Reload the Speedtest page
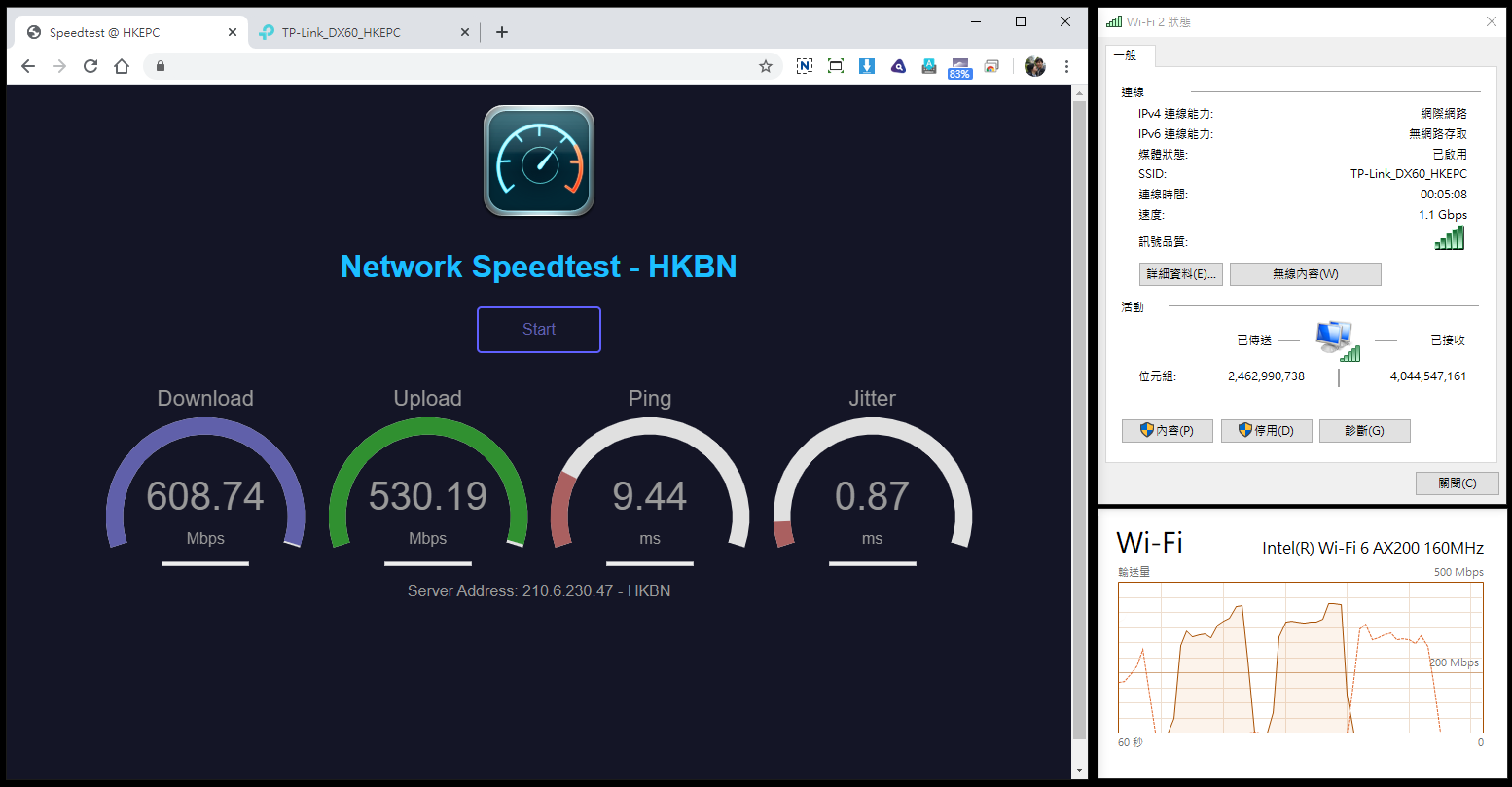This screenshot has width=1512, height=787. 90,66
